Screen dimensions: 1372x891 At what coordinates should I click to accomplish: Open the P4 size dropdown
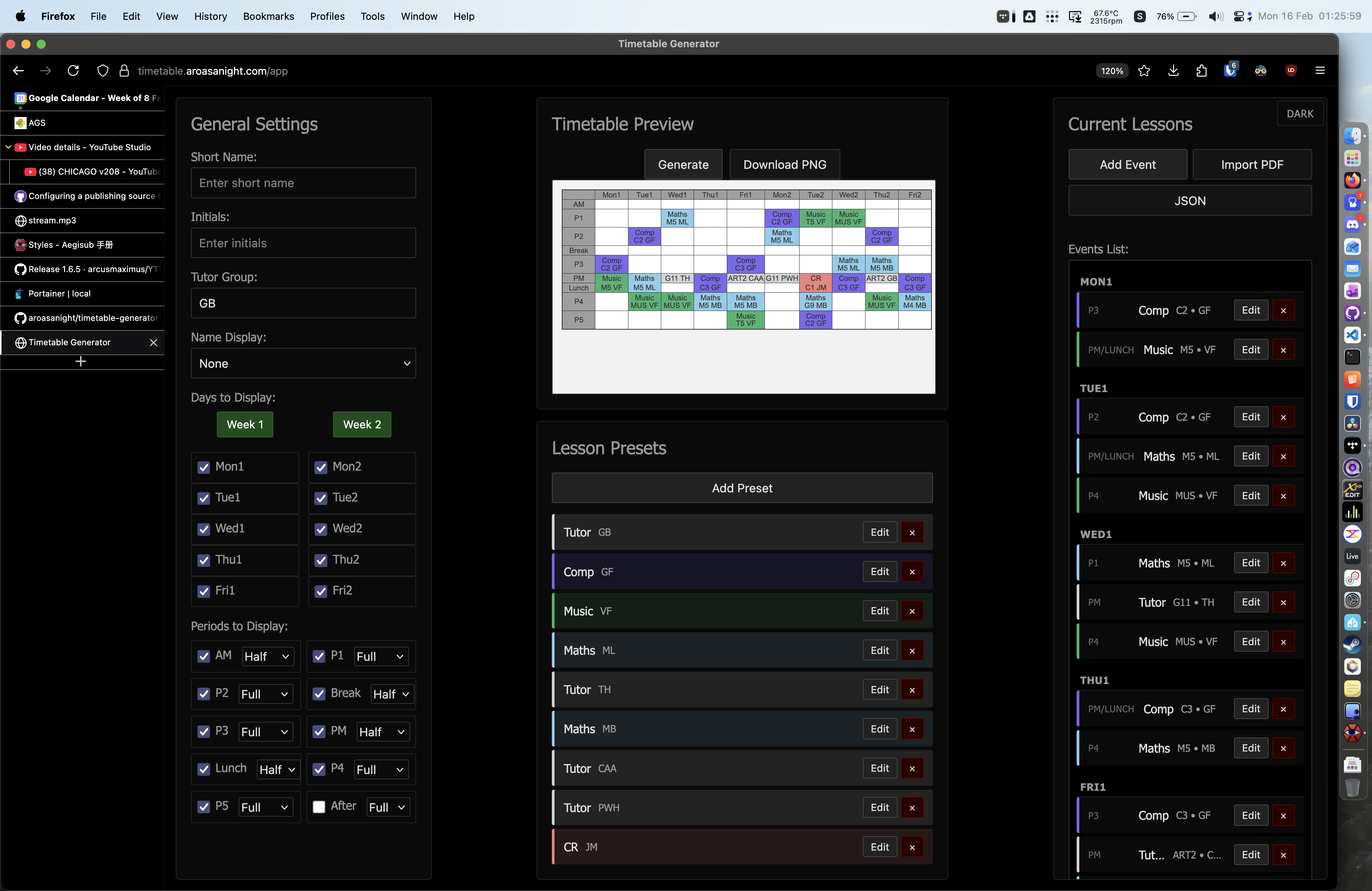point(381,769)
